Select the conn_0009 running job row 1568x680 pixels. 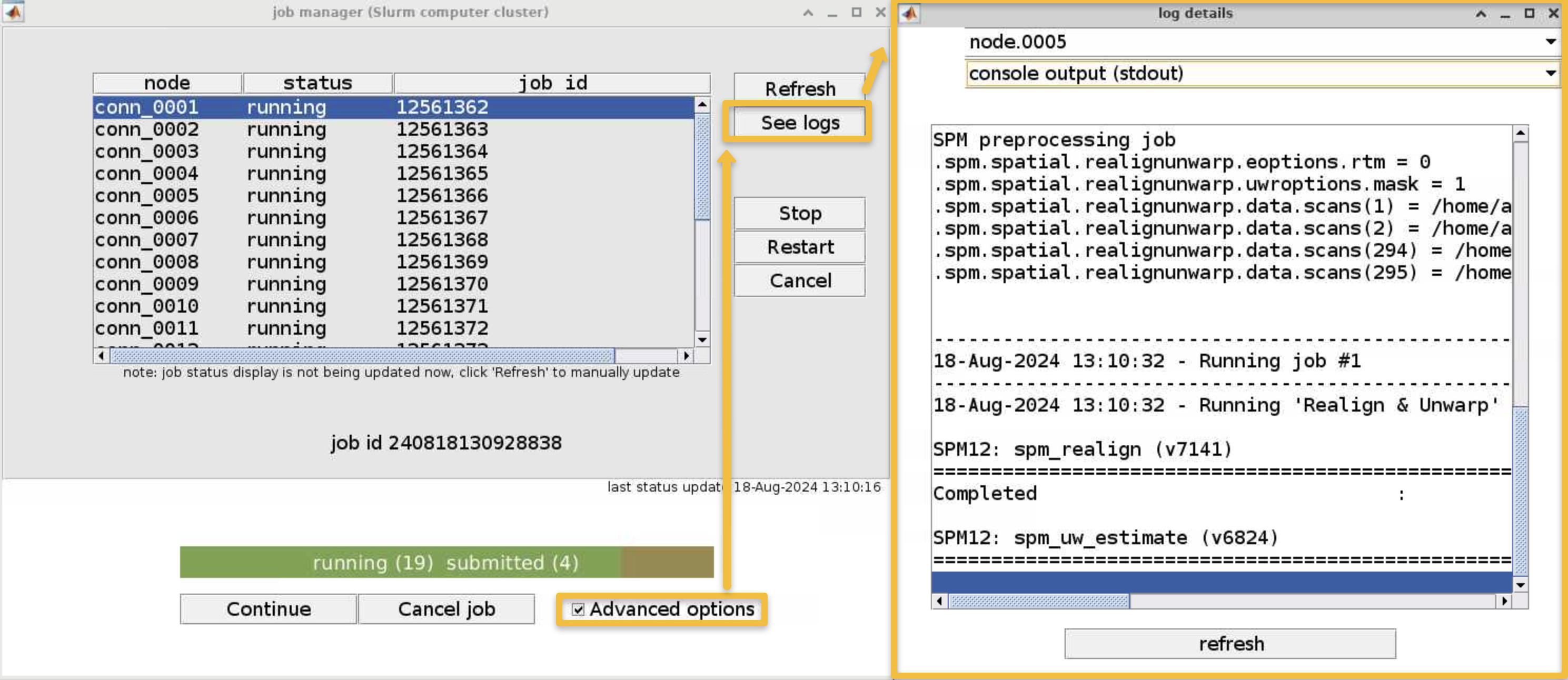(393, 284)
